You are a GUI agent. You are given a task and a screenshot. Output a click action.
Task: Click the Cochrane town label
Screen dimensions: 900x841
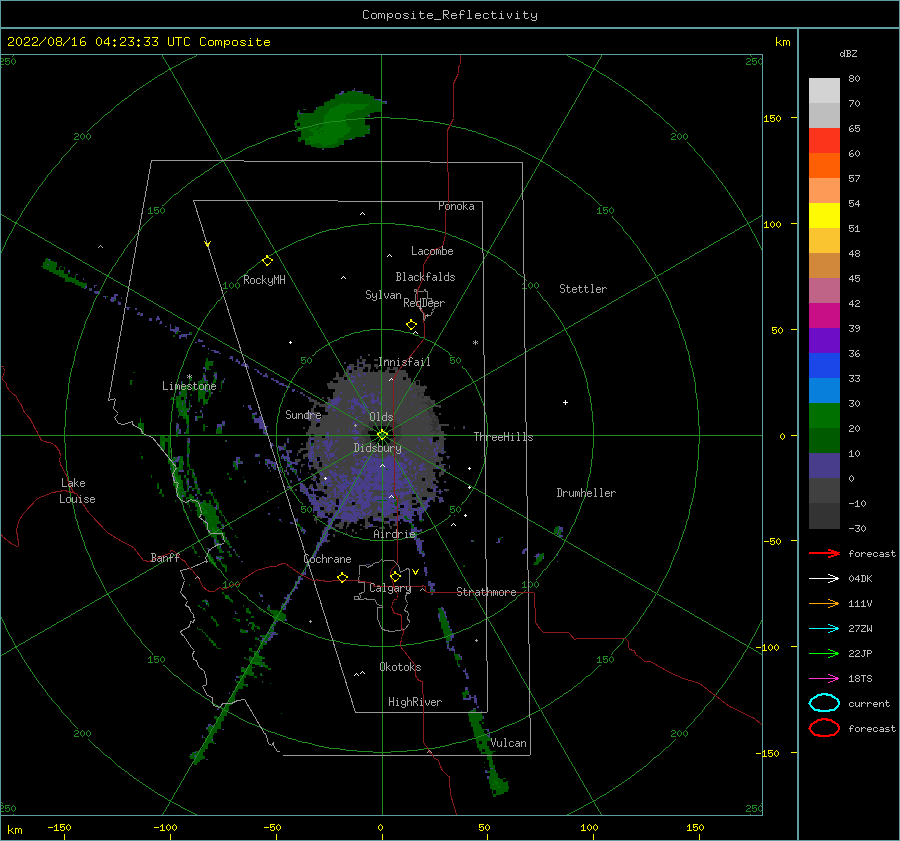tap(327, 559)
